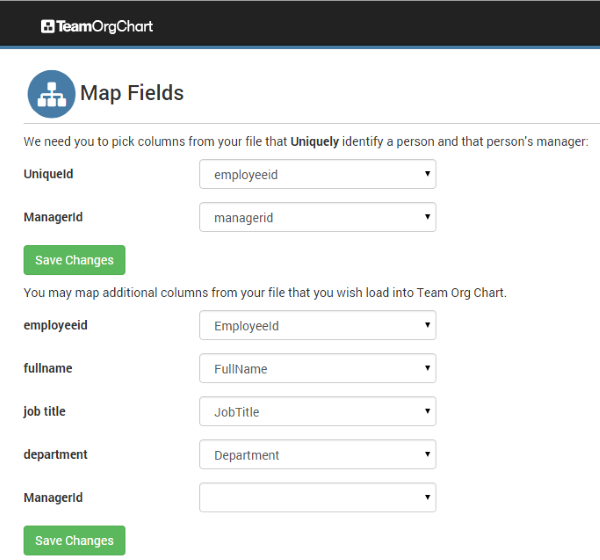Open the department mapping dropdown
Screen dimensions: 600x560
point(317,454)
